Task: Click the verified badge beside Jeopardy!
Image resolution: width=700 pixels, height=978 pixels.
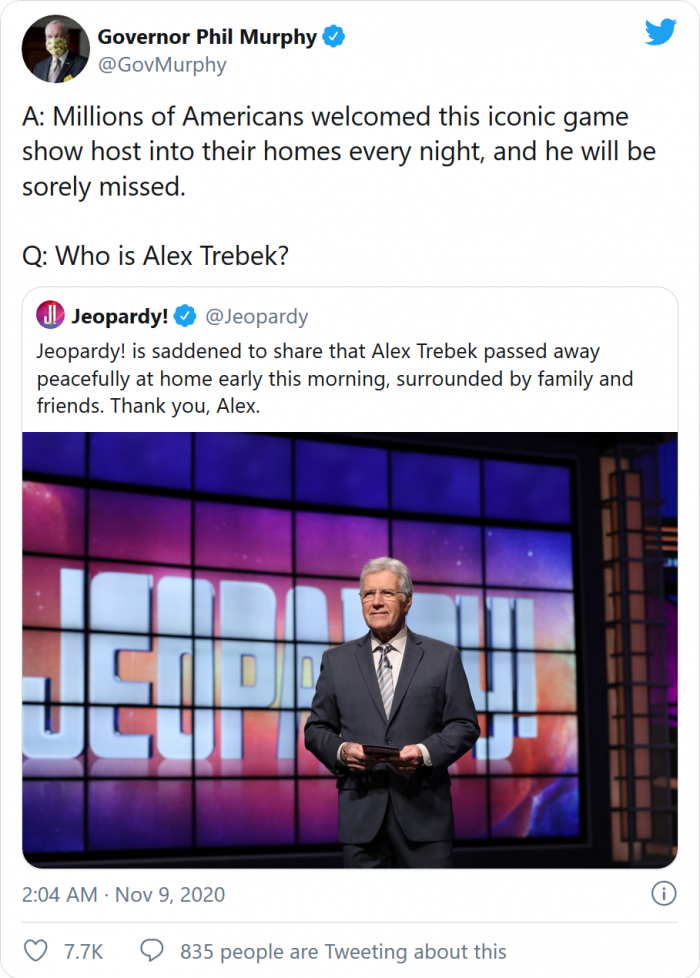Action: [x=185, y=317]
